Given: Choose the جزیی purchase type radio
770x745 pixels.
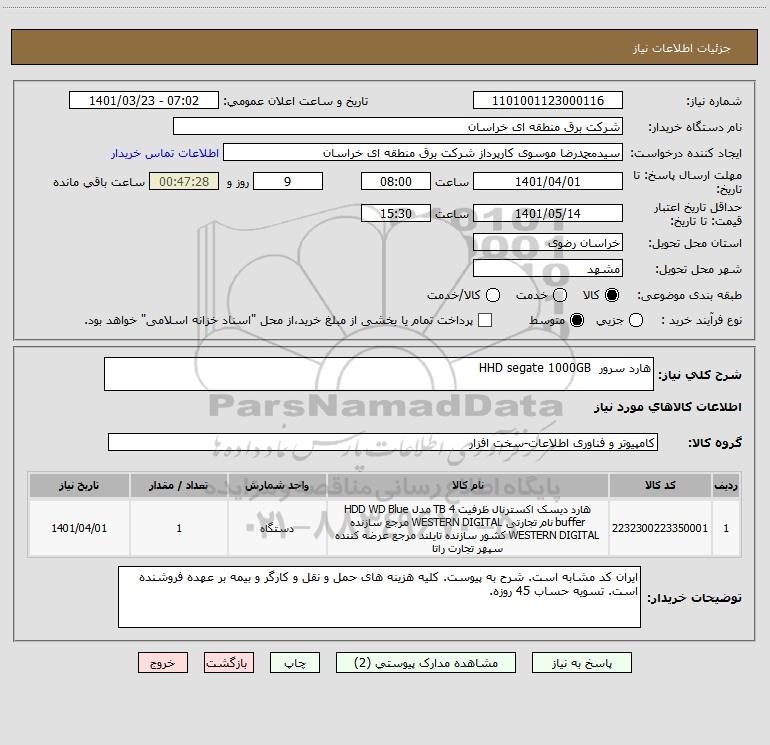Looking at the screenshot, I should coord(636,320).
